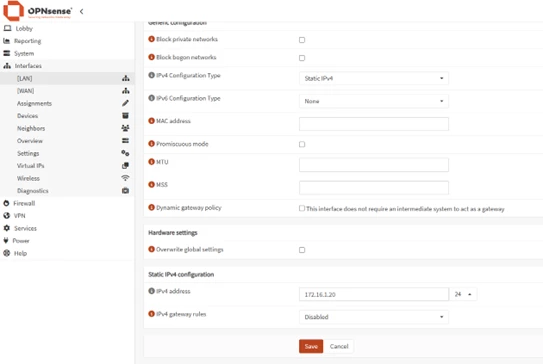Expand the System menu
Viewport: 543px width, 364px height.
point(24,53)
